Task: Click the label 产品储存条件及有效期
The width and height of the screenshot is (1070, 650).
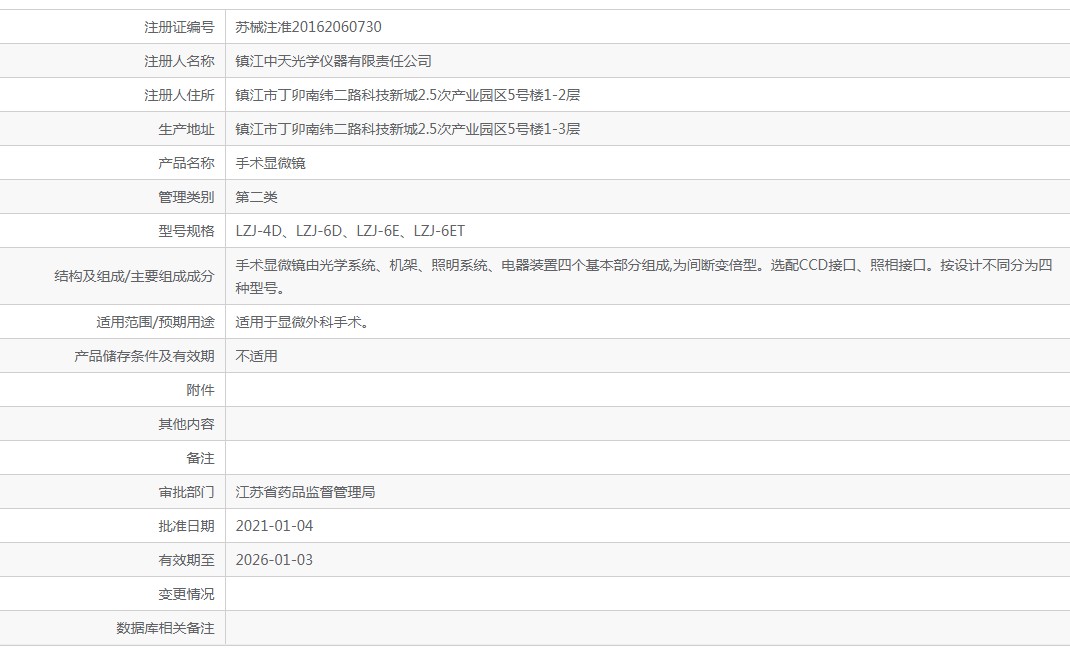Action: 144,356
